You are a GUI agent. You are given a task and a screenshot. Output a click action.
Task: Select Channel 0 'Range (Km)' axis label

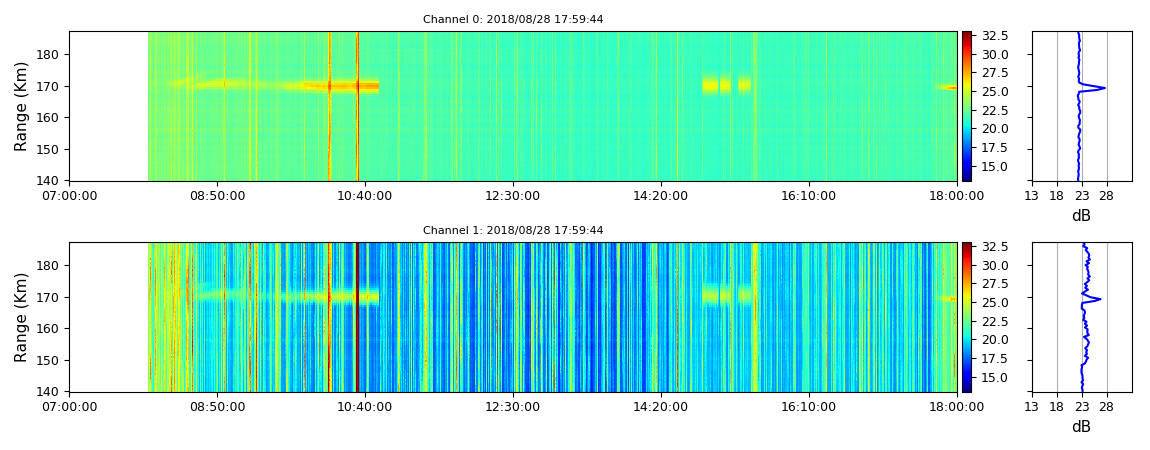pyautogui.click(x=21, y=106)
